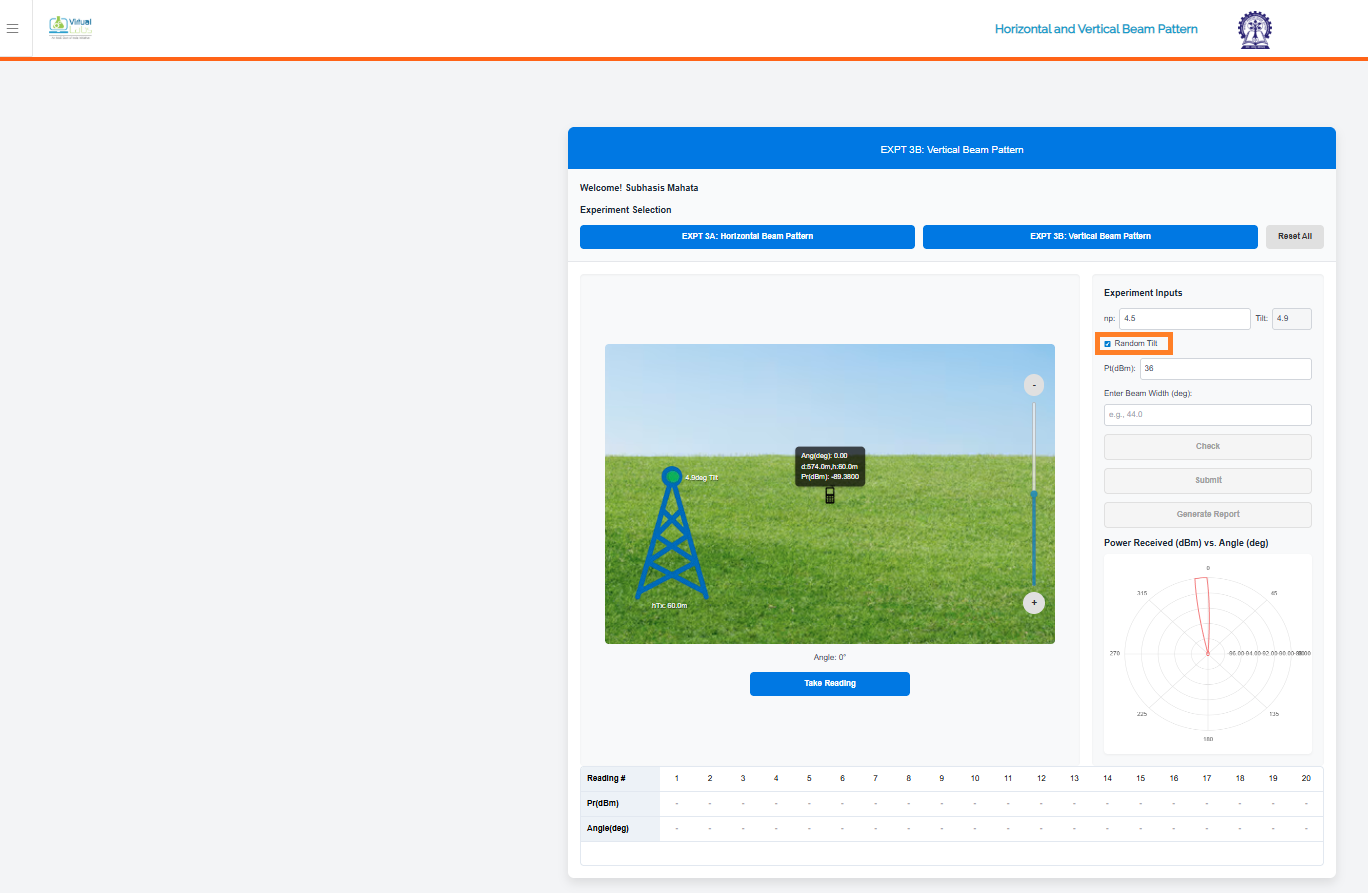Click the Enter Beam Width input field
Image resolution: width=1368 pixels, height=893 pixels.
tap(1207, 415)
